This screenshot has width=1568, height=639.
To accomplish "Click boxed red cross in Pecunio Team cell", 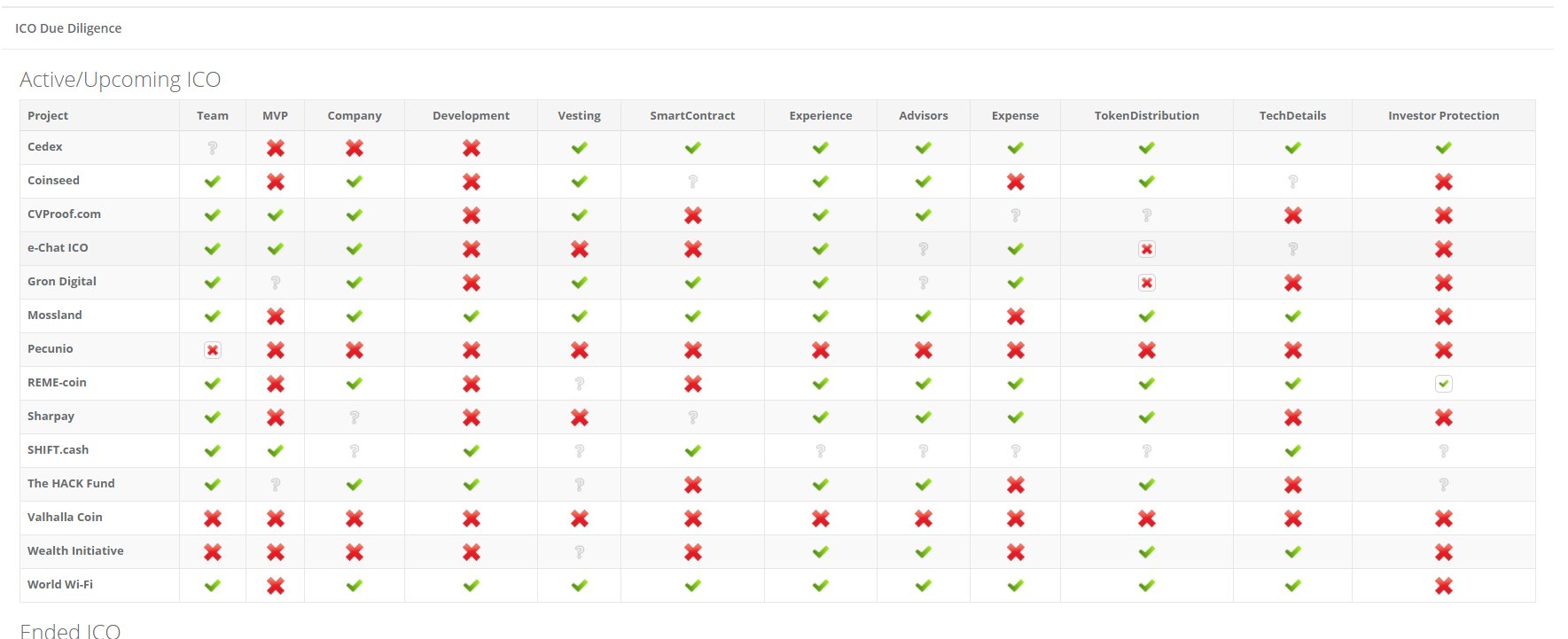I will 213,350.
